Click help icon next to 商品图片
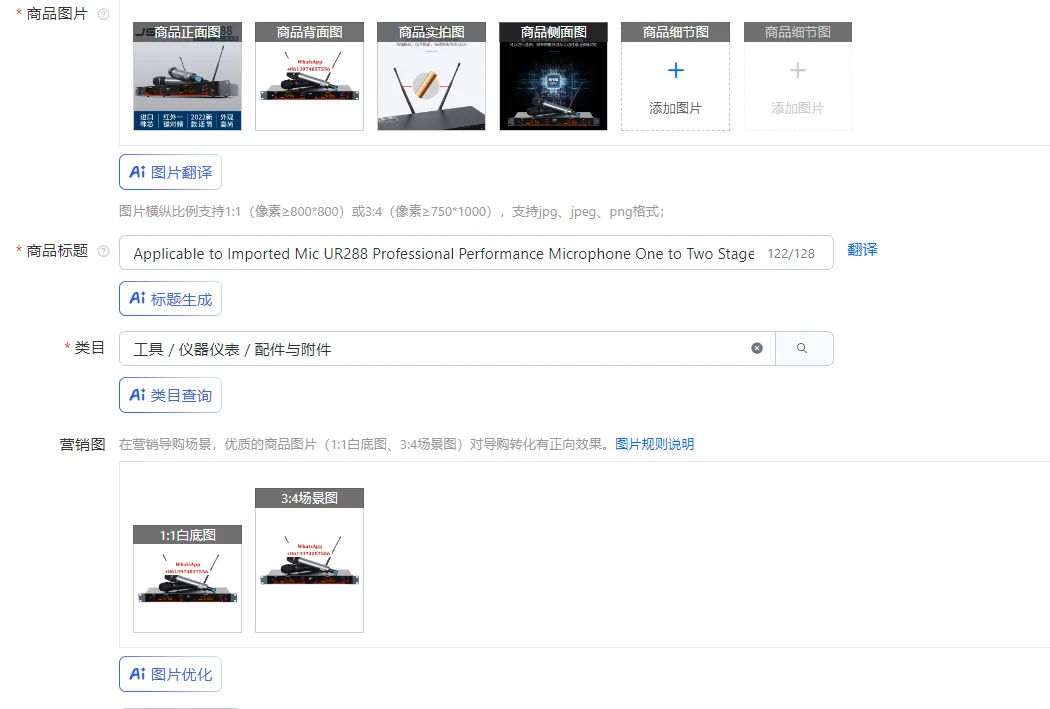The image size is (1050, 709). (104, 14)
